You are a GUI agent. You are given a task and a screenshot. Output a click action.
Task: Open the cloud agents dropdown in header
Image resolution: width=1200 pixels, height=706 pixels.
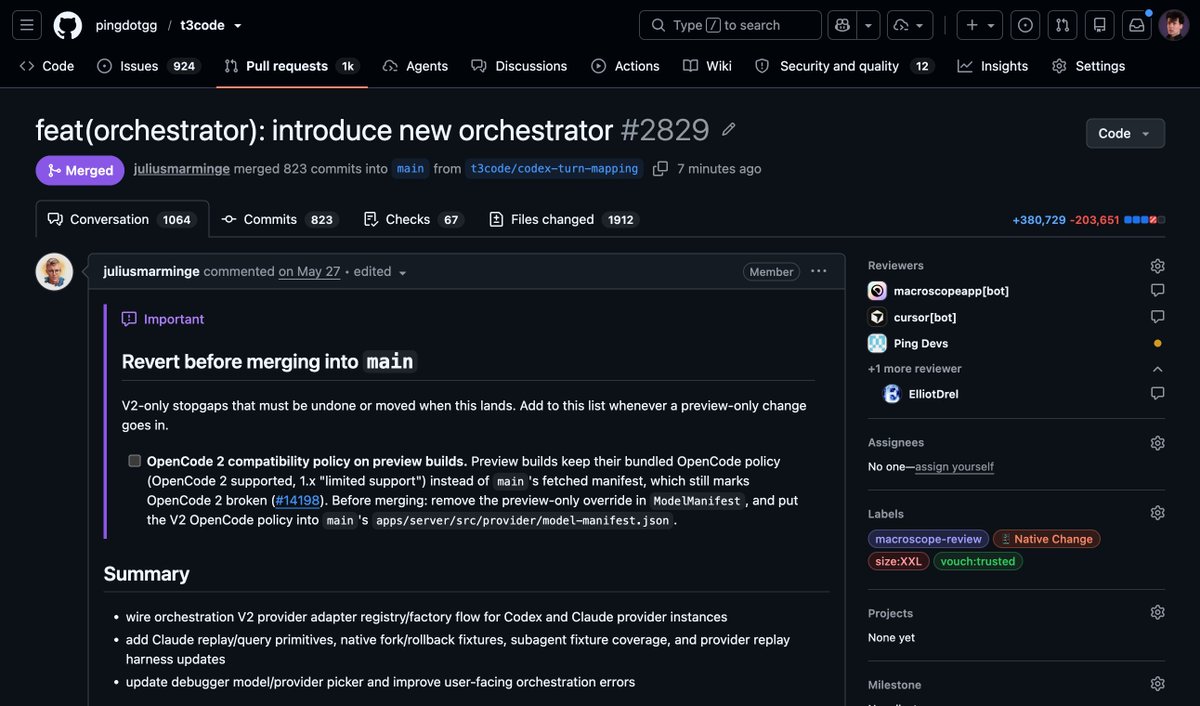coord(910,25)
